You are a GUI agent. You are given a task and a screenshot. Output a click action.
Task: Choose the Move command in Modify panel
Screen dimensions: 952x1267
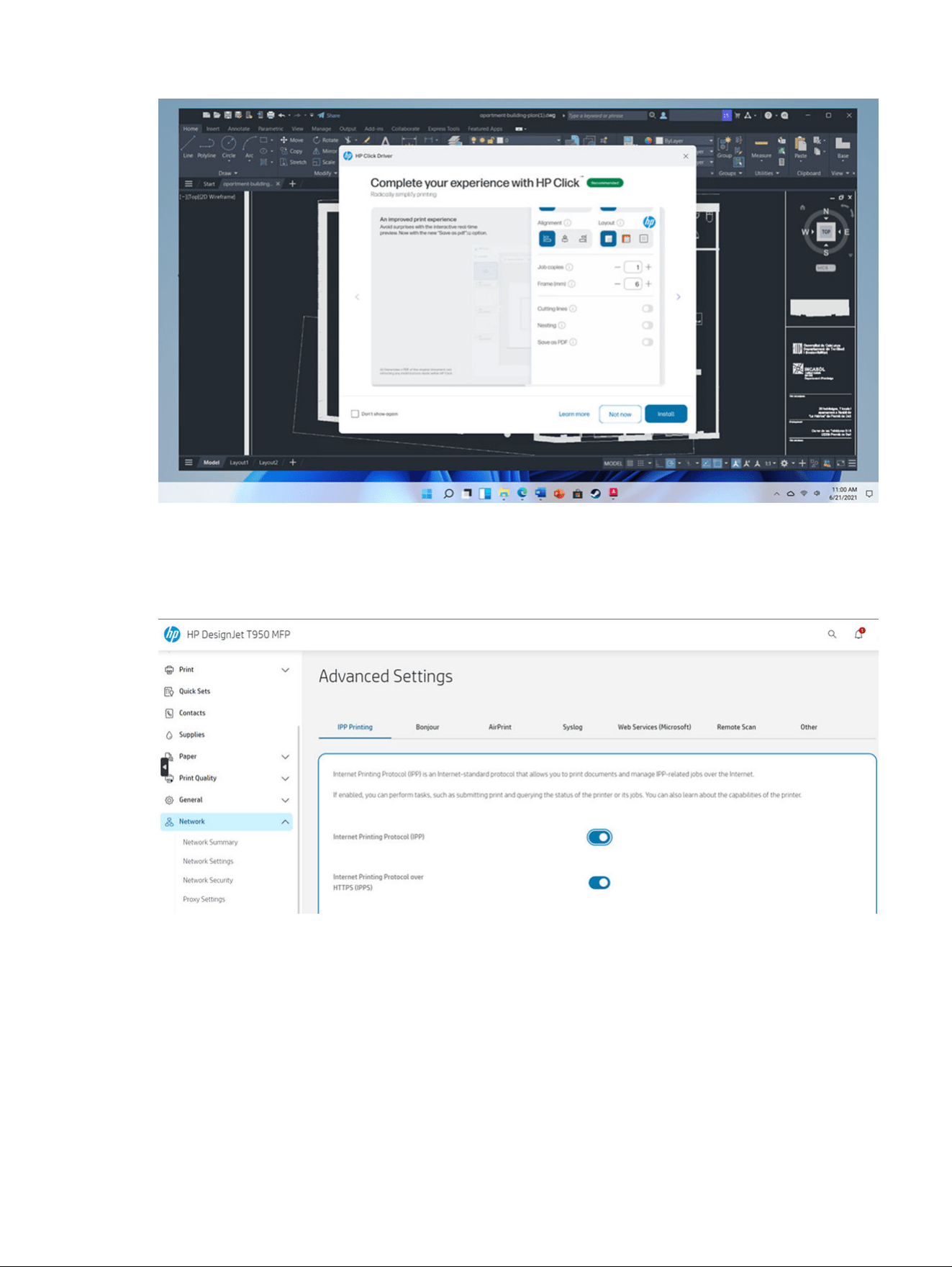click(291, 140)
